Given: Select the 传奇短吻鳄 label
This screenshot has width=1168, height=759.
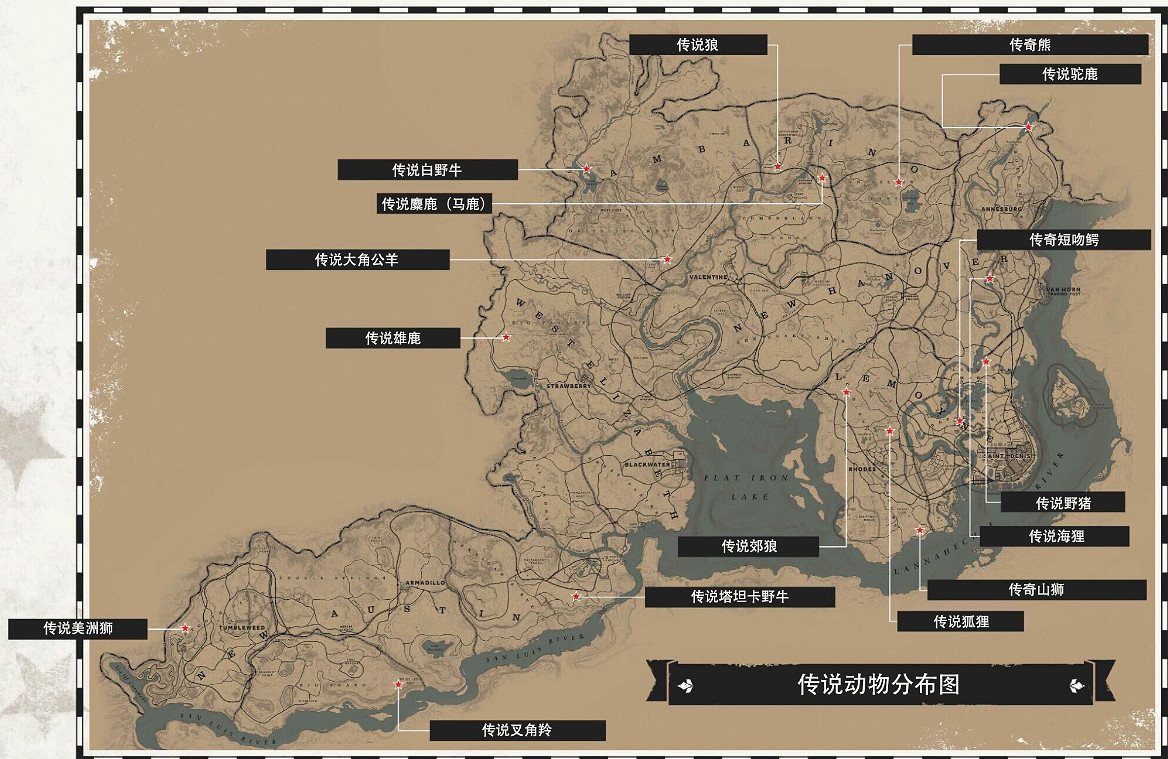Looking at the screenshot, I should 1062,237.
